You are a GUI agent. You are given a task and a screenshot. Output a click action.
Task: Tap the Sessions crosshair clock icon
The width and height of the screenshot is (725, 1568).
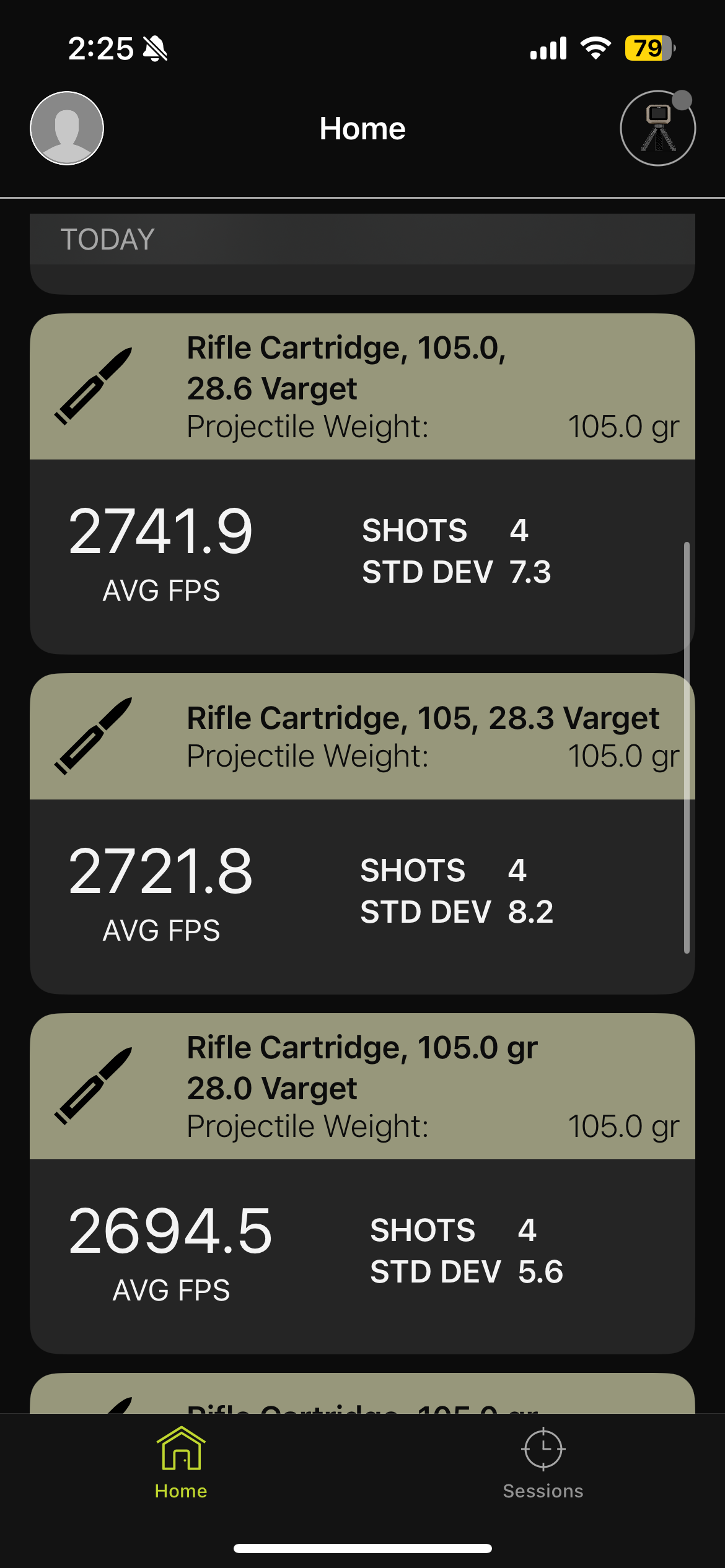click(x=543, y=1449)
